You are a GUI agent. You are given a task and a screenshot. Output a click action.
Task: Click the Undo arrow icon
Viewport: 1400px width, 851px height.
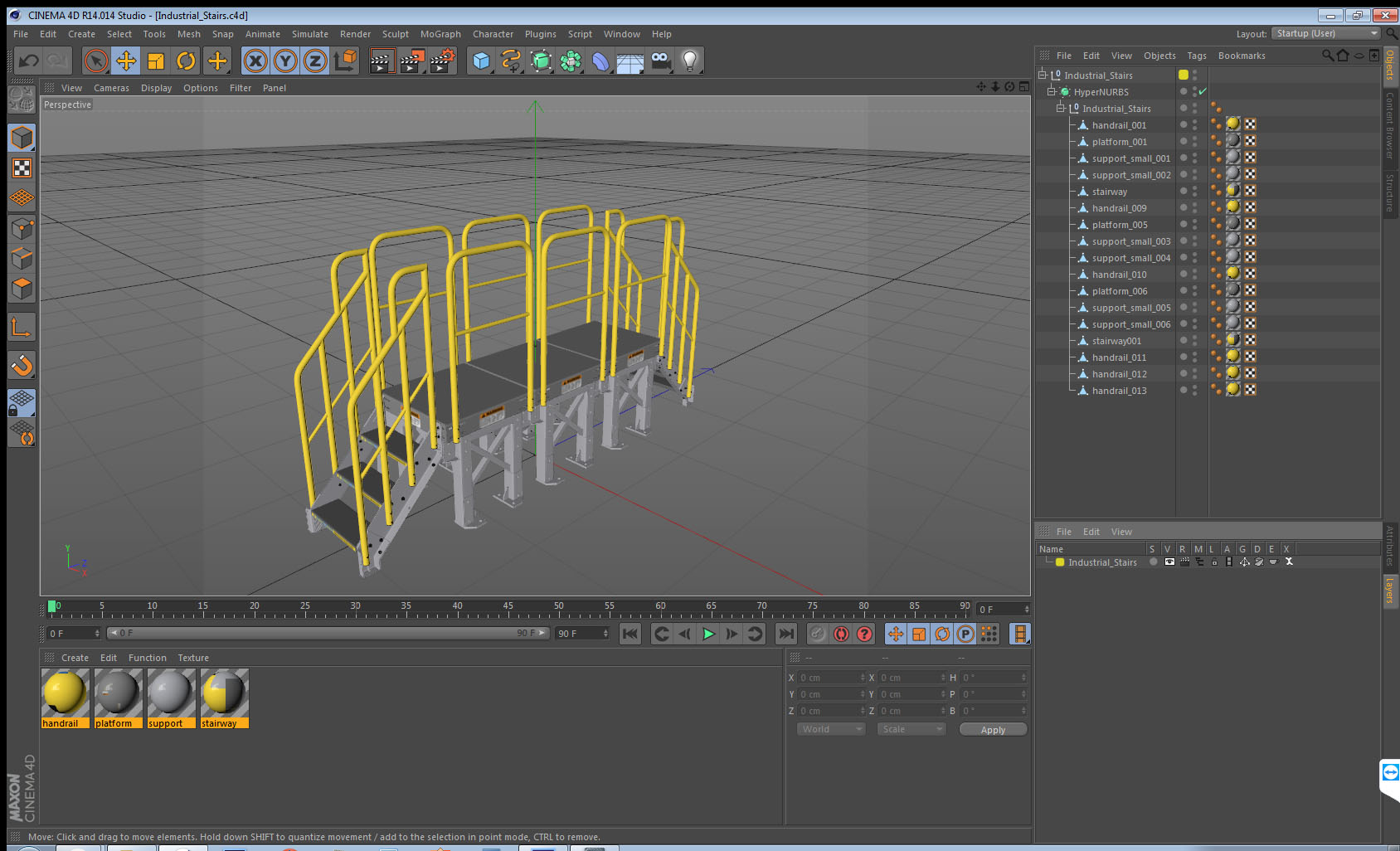(x=29, y=61)
